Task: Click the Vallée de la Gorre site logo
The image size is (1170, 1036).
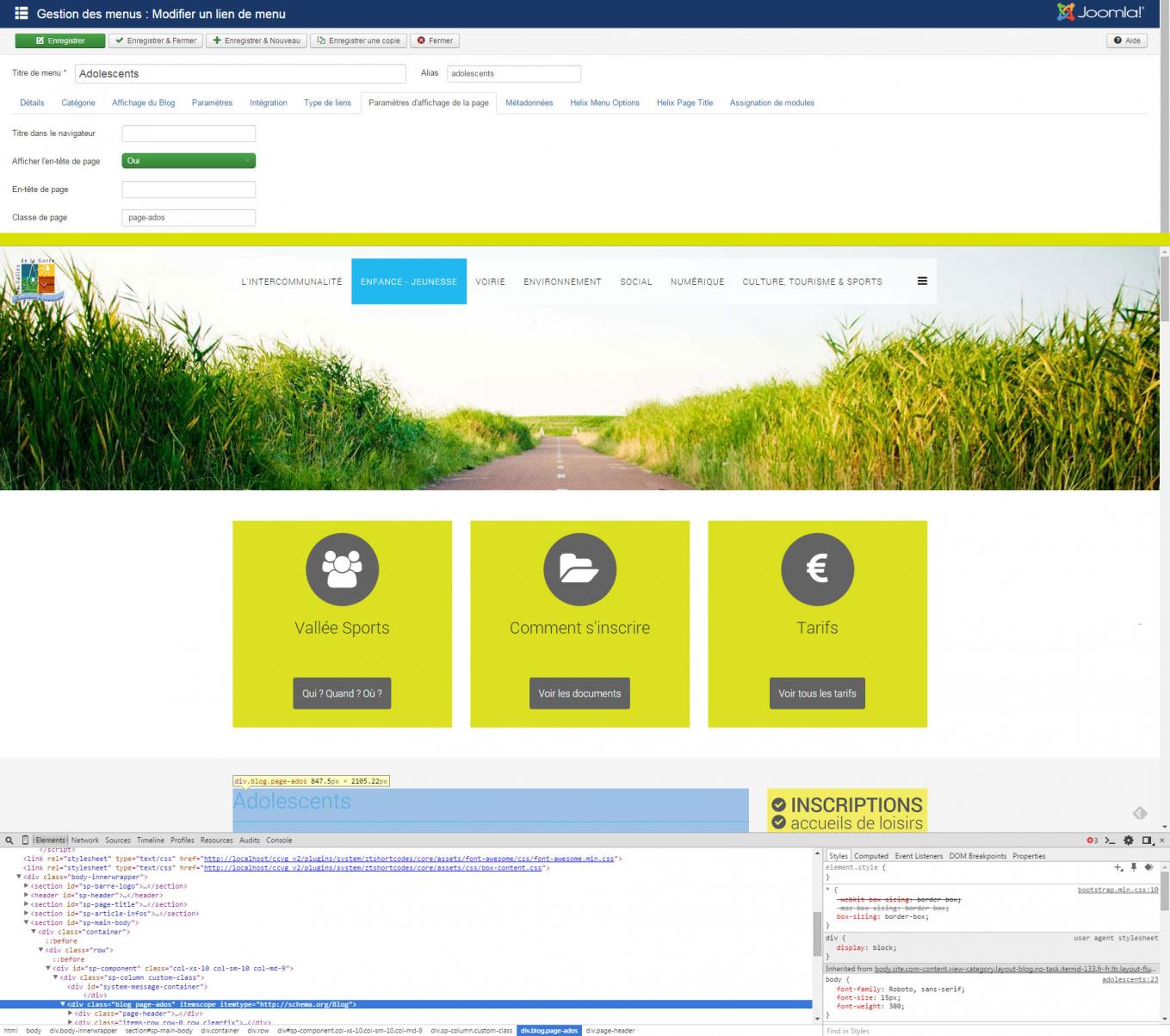Action: [38, 279]
